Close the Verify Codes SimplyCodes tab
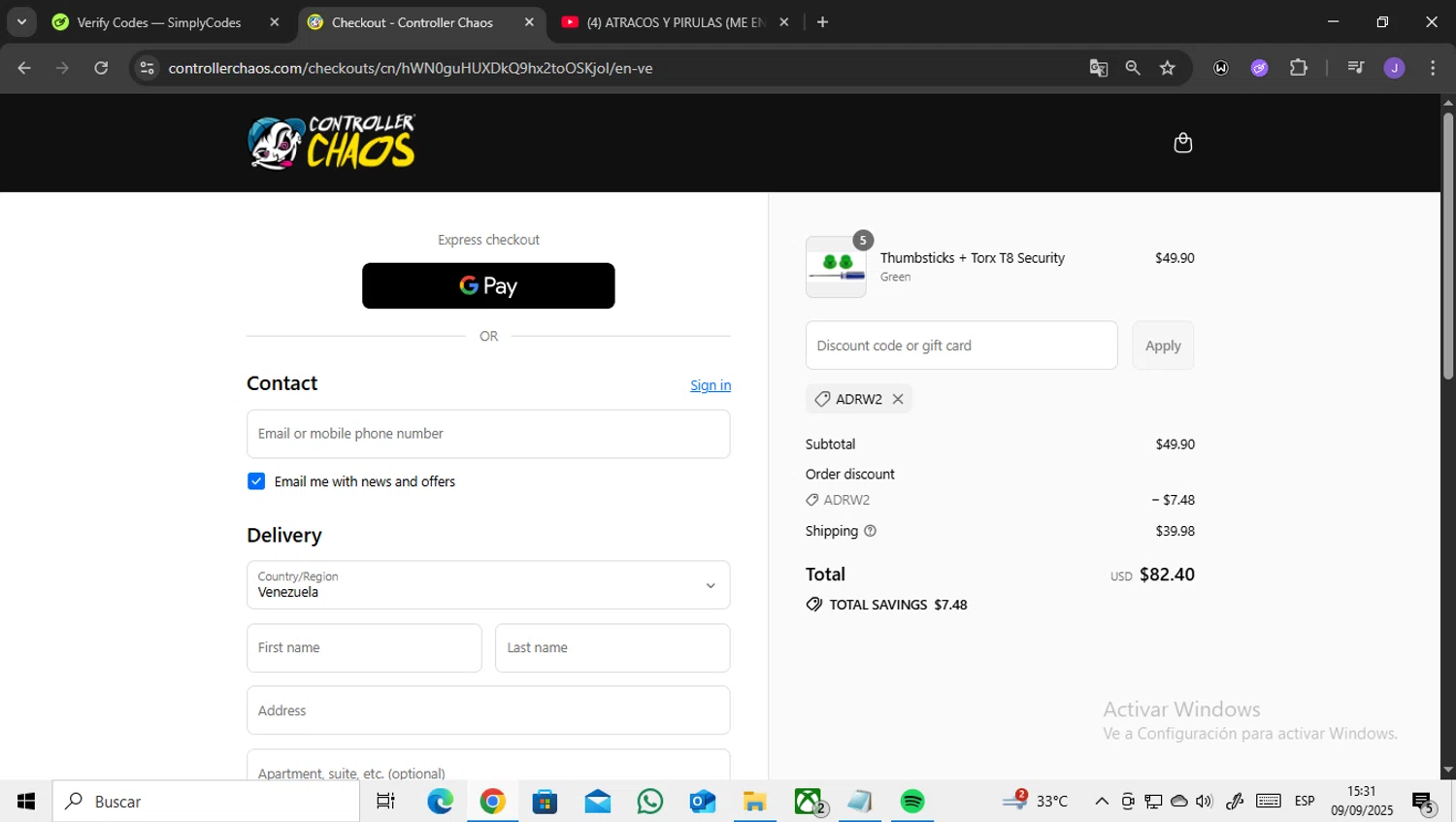Screen dimensions: 1456x822 [275, 21]
